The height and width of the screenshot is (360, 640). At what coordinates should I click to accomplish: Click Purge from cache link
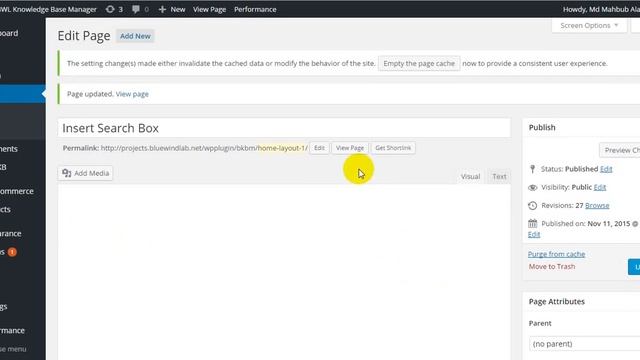tap(556, 254)
